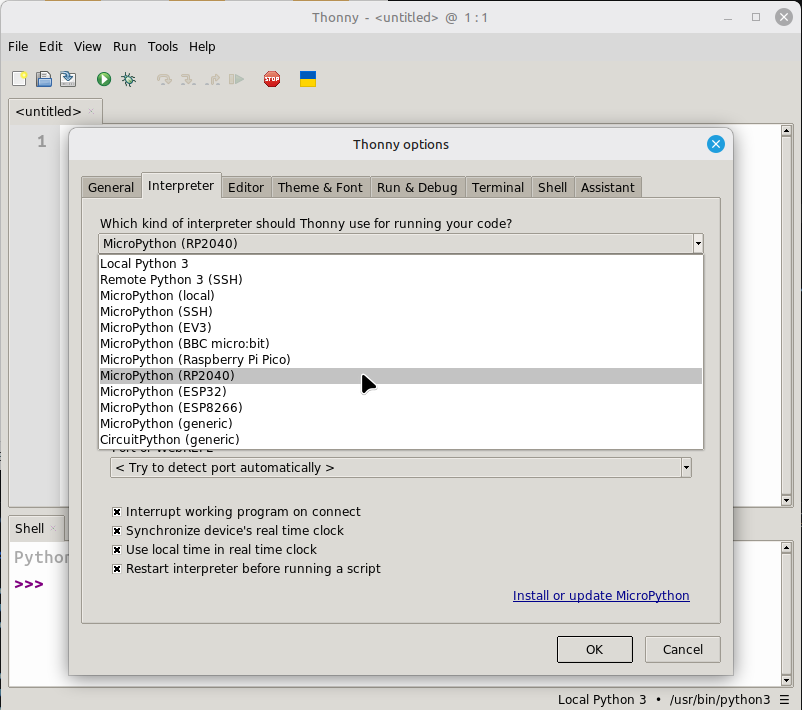Click the Save file toolbar icon
Screen dimensions: 802x710
click(68, 79)
